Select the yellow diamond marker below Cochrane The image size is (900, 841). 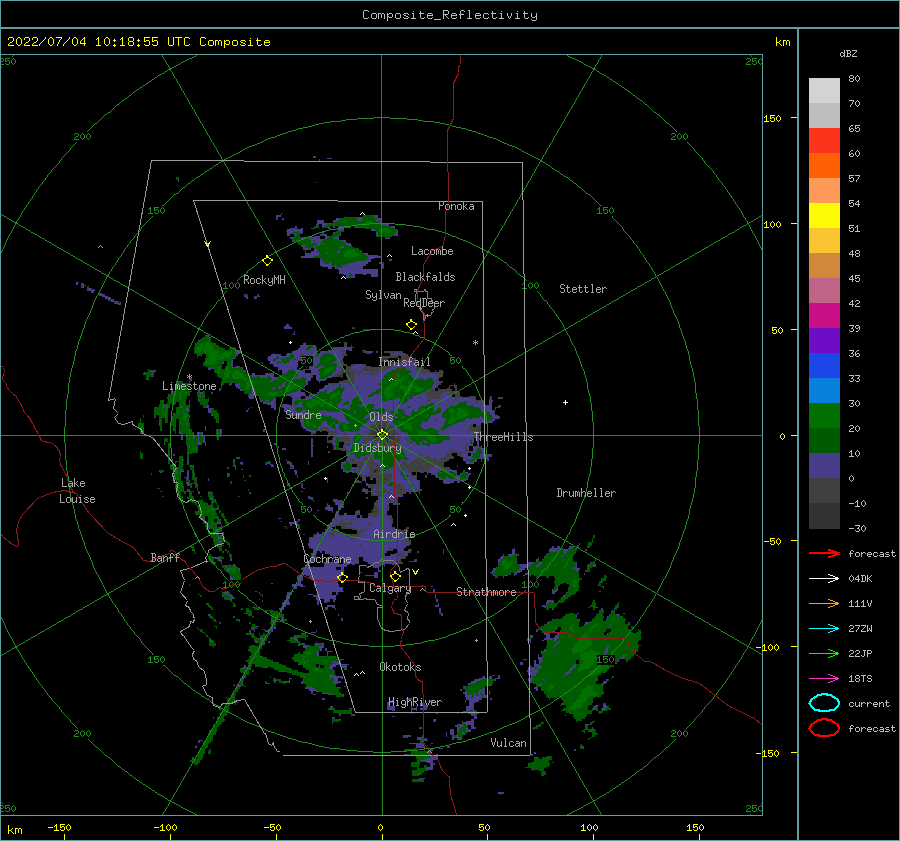342,578
